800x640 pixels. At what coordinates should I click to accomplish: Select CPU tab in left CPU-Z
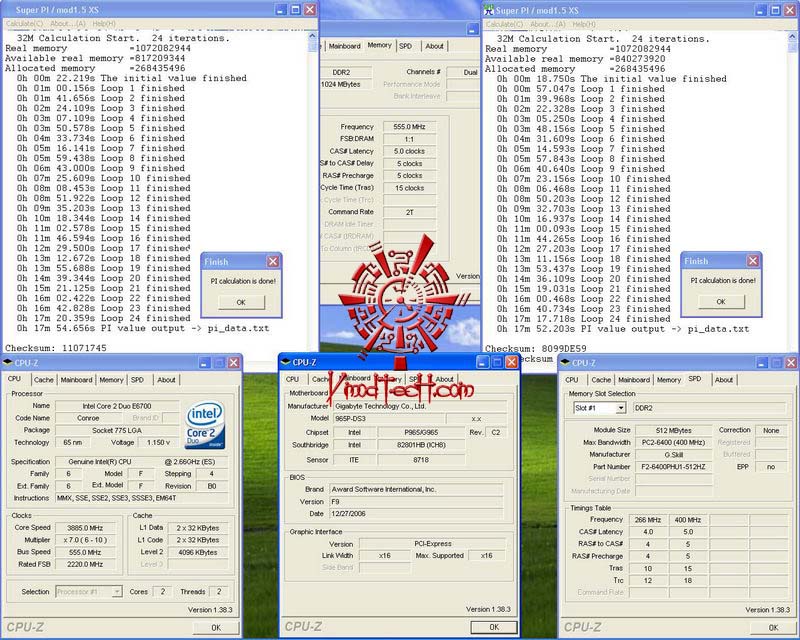(x=15, y=379)
